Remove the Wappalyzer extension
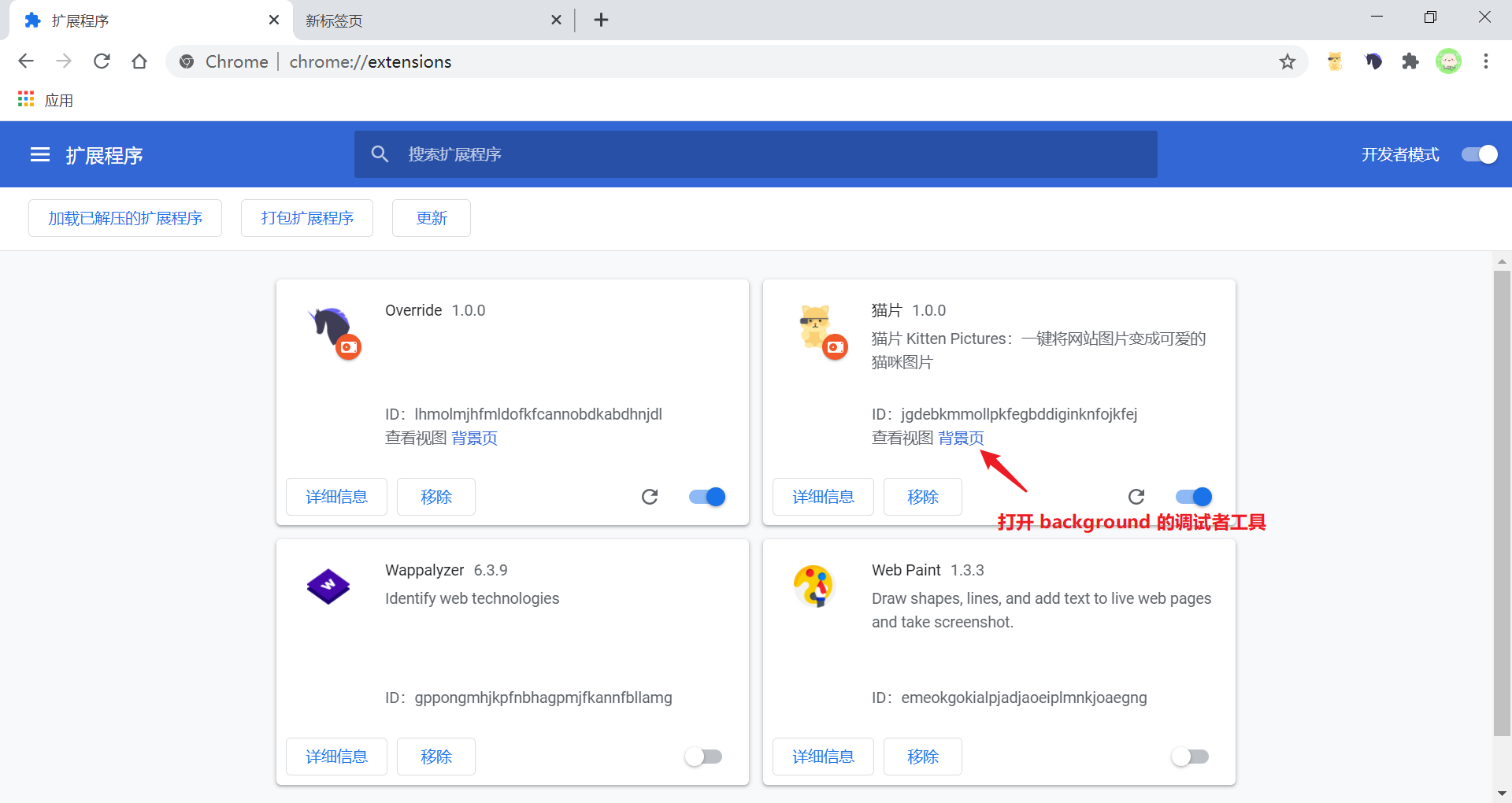The width and height of the screenshot is (1512, 803). click(x=436, y=757)
